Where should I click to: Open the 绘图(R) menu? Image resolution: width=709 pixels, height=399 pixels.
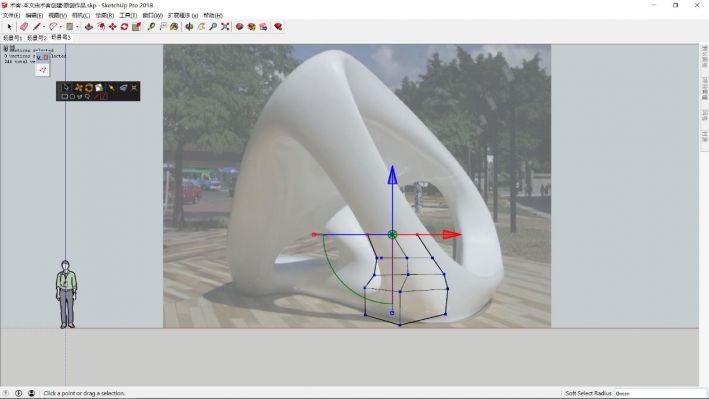tap(104, 15)
